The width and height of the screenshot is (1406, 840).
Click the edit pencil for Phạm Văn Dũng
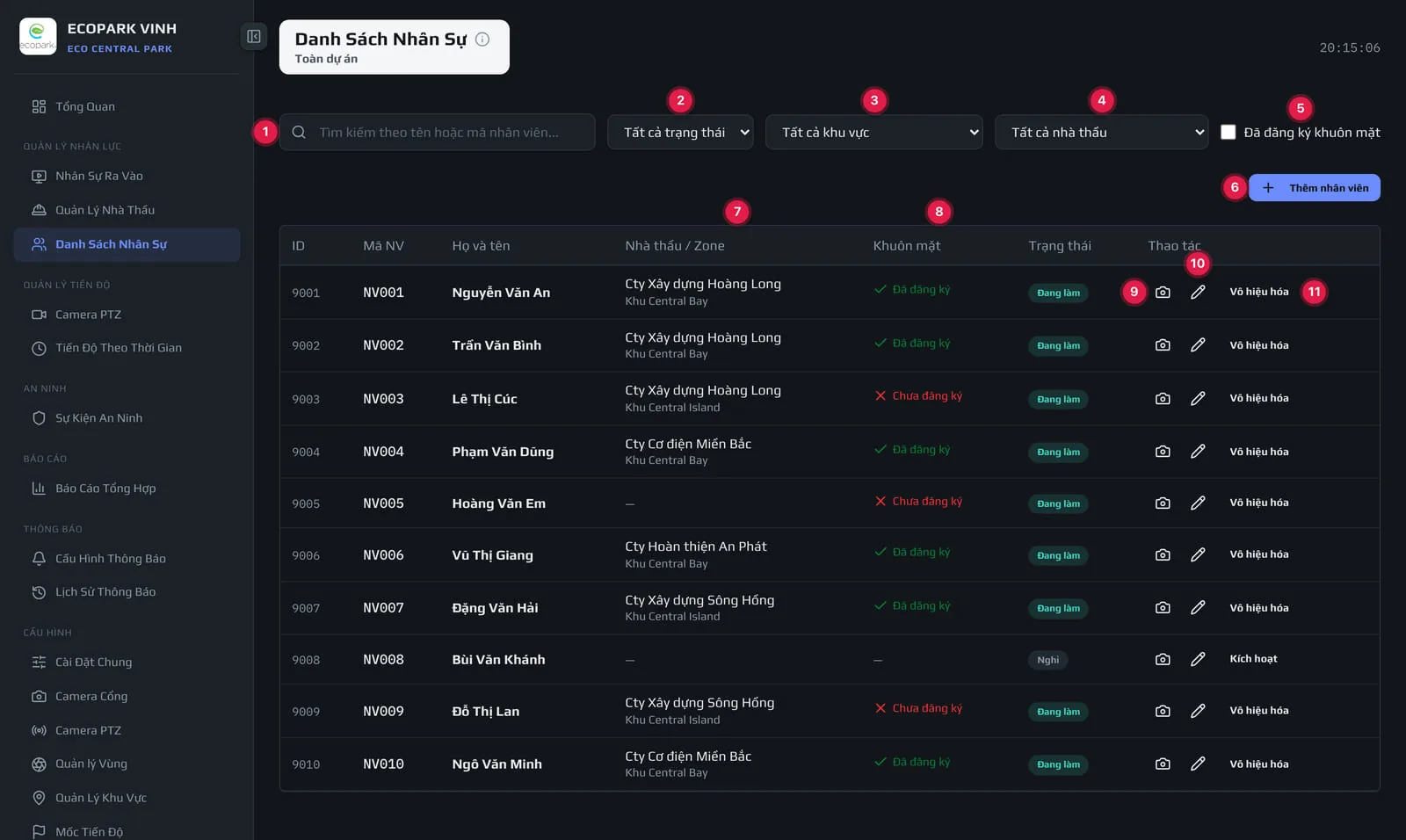[1198, 452]
